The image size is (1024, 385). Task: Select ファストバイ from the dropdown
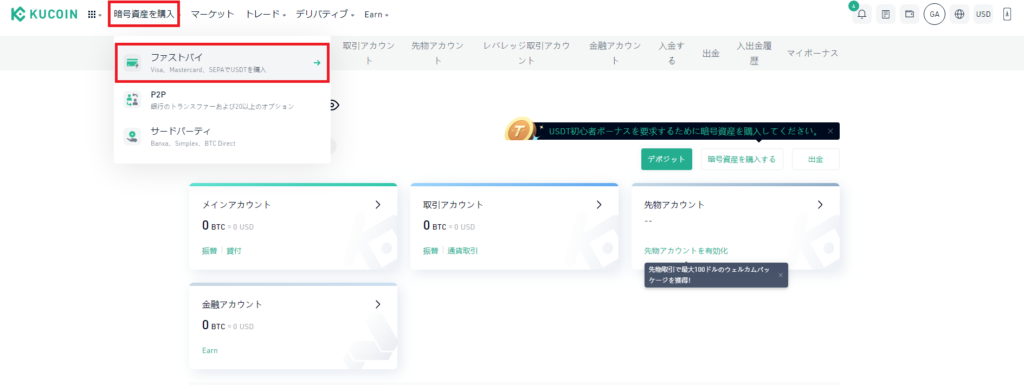coord(222,63)
